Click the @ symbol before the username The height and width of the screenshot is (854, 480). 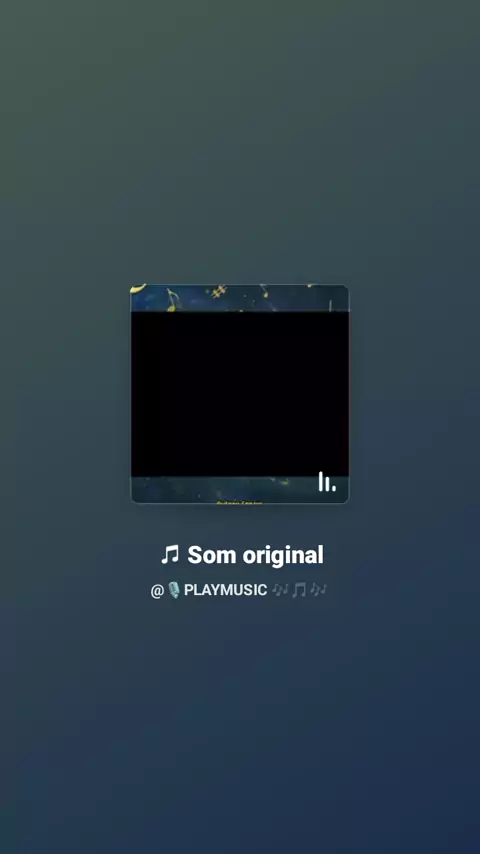[x=157, y=590]
